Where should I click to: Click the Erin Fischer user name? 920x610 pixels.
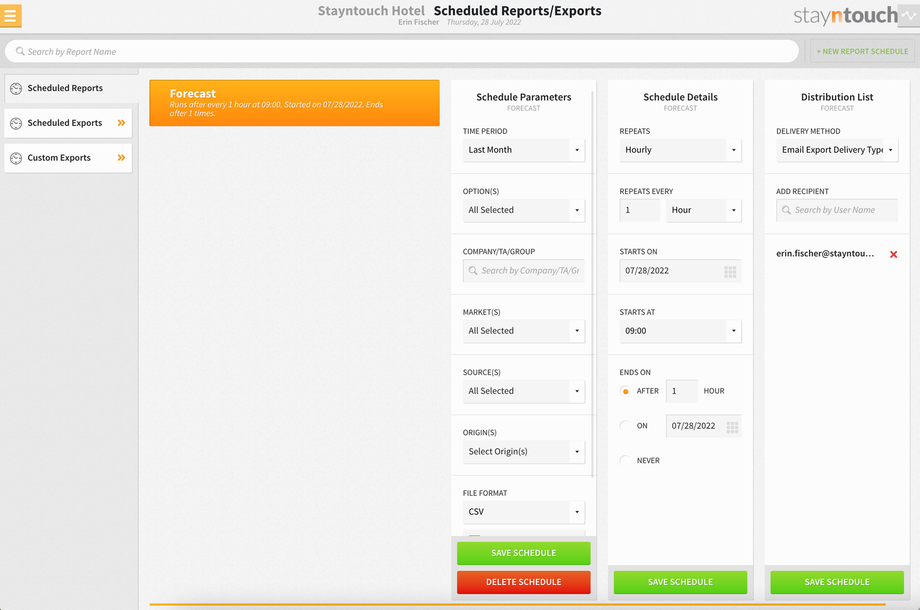(x=418, y=22)
